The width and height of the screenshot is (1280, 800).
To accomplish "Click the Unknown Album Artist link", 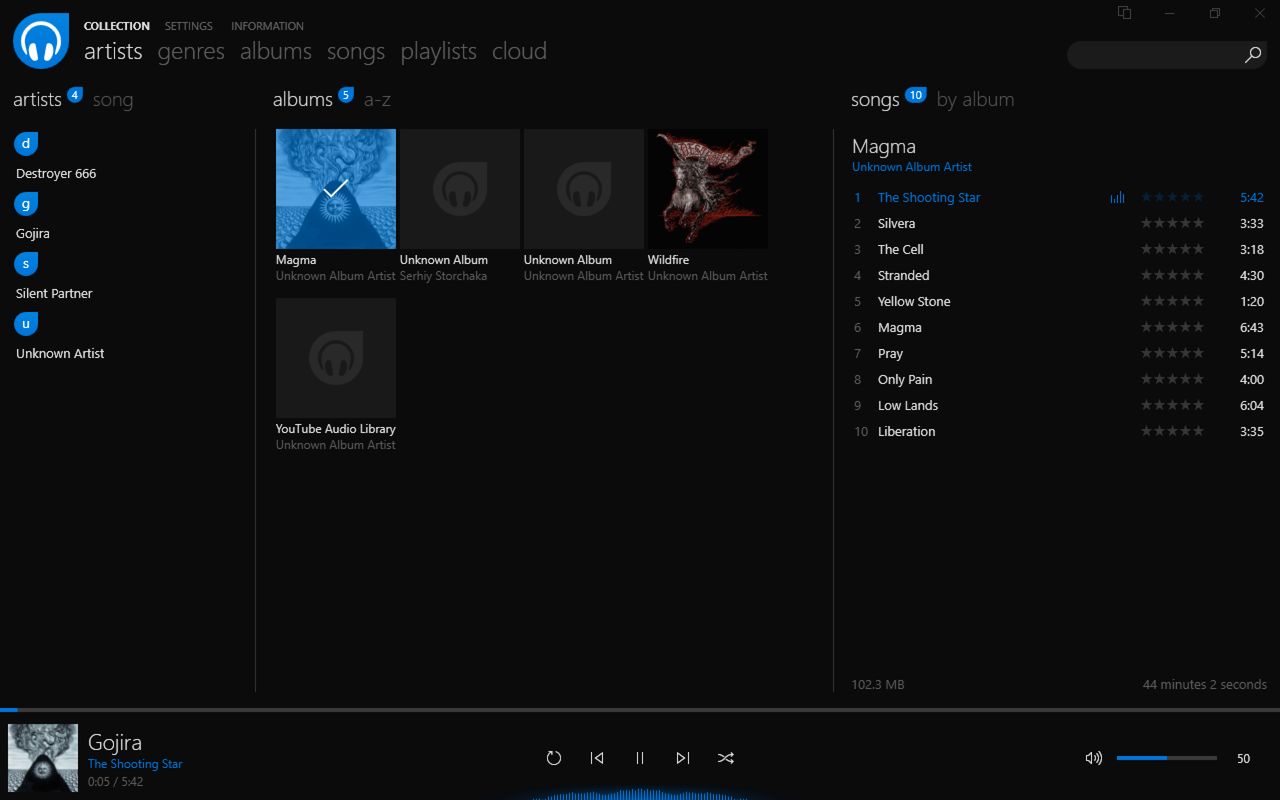I will point(912,167).
